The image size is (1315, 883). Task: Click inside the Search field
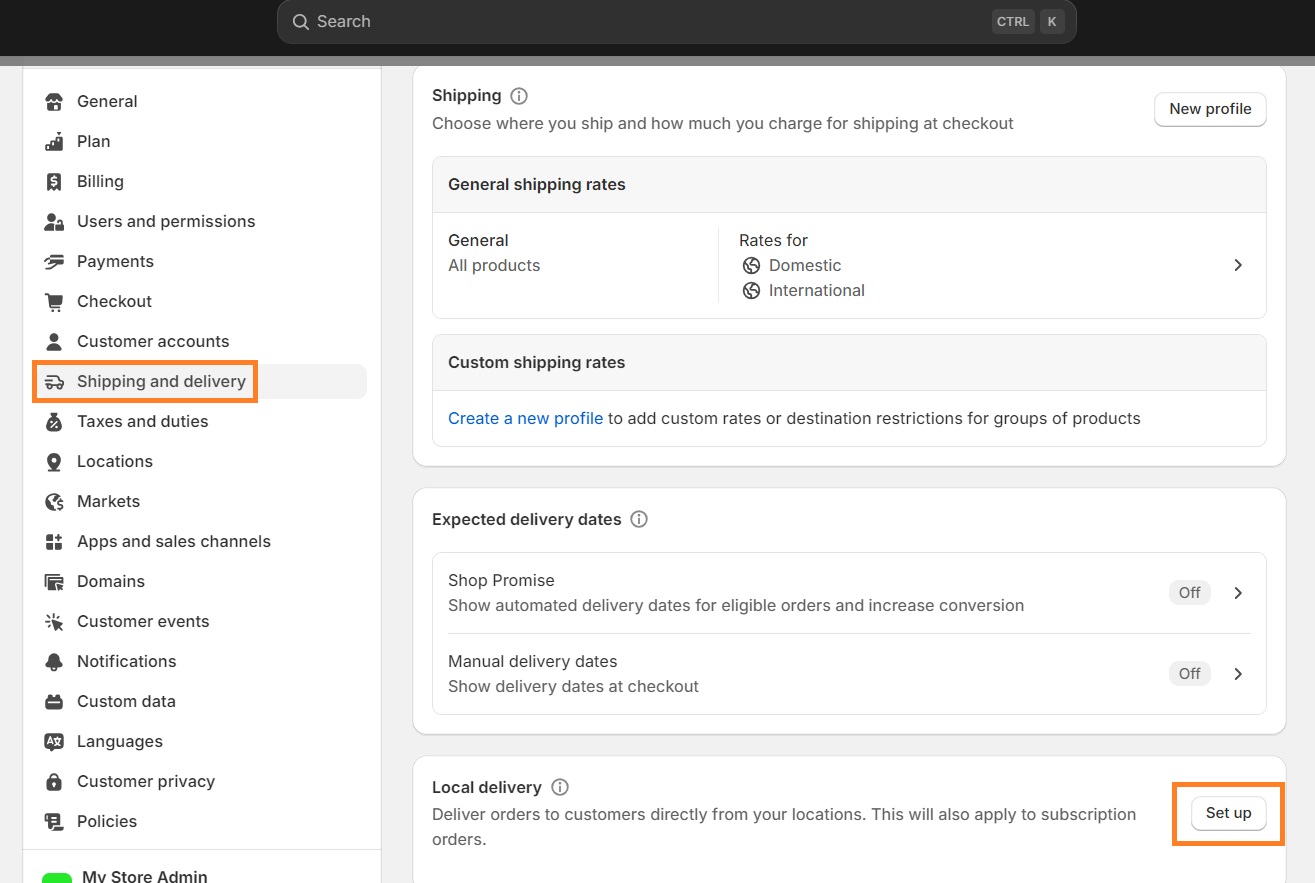tap(600, 21)
